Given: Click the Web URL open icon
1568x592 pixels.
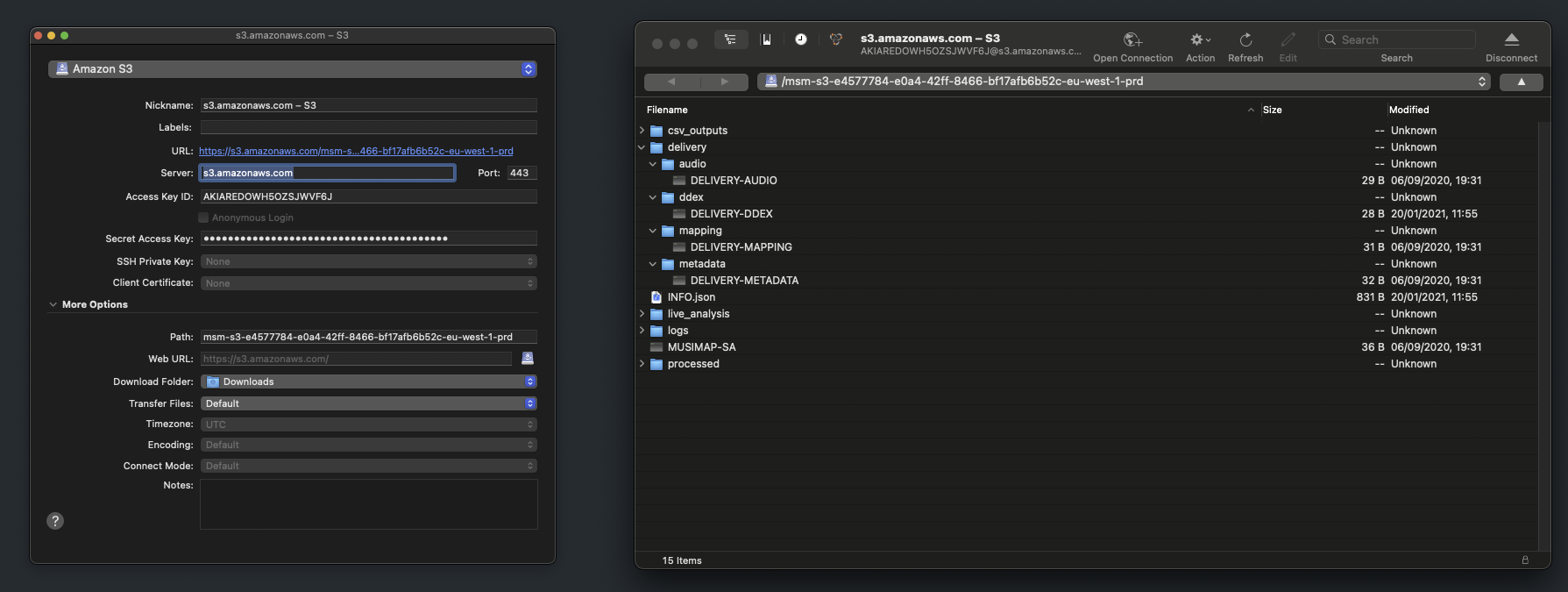Looking at the screenshot, I should [x=528, y=358].
